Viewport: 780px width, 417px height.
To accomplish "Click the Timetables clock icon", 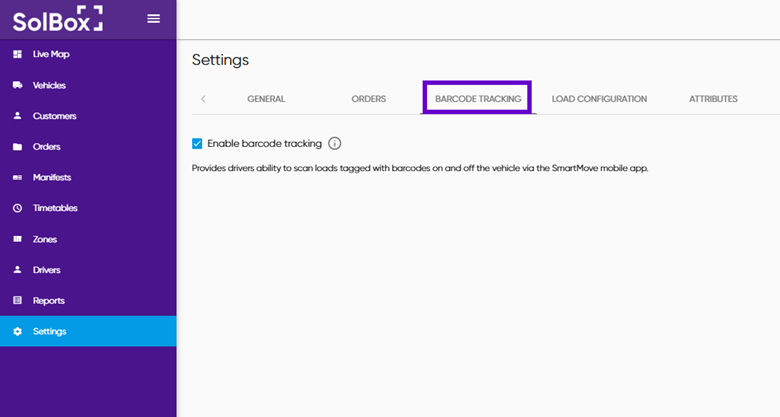I will tap(17, 208).
